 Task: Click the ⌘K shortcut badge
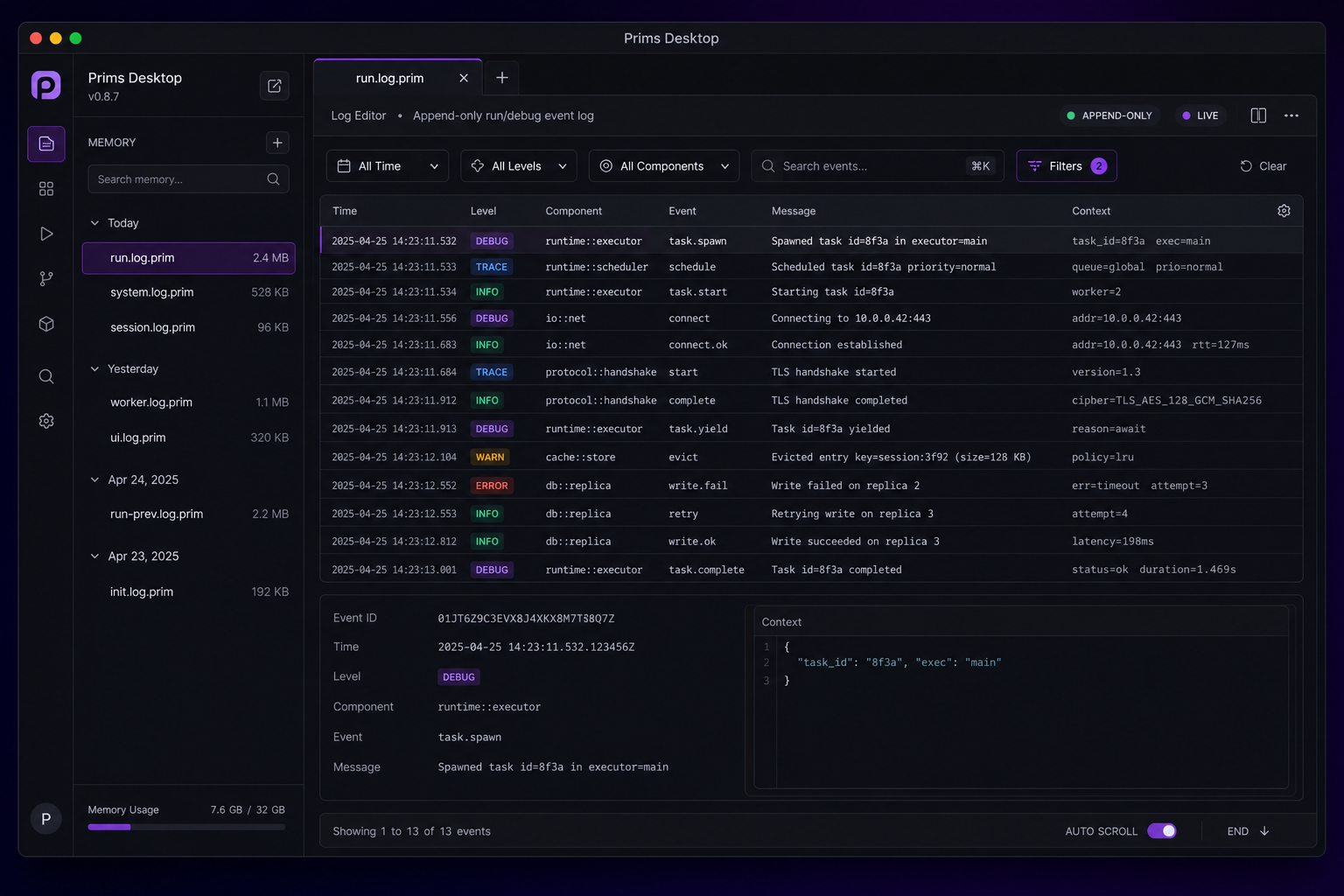tap(981, 166)
